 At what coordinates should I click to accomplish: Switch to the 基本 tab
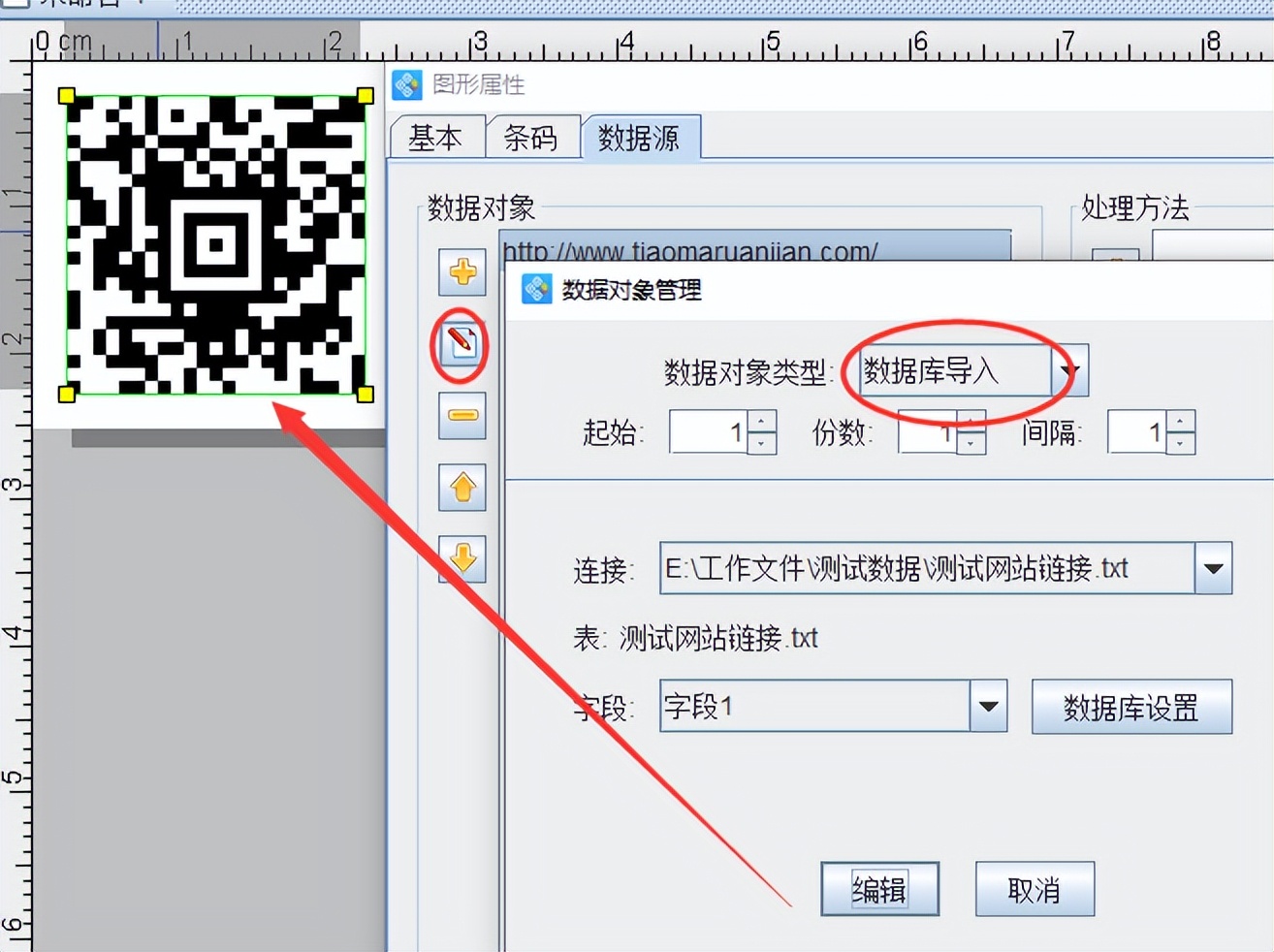pyautogui.click(x=437, y=139)
